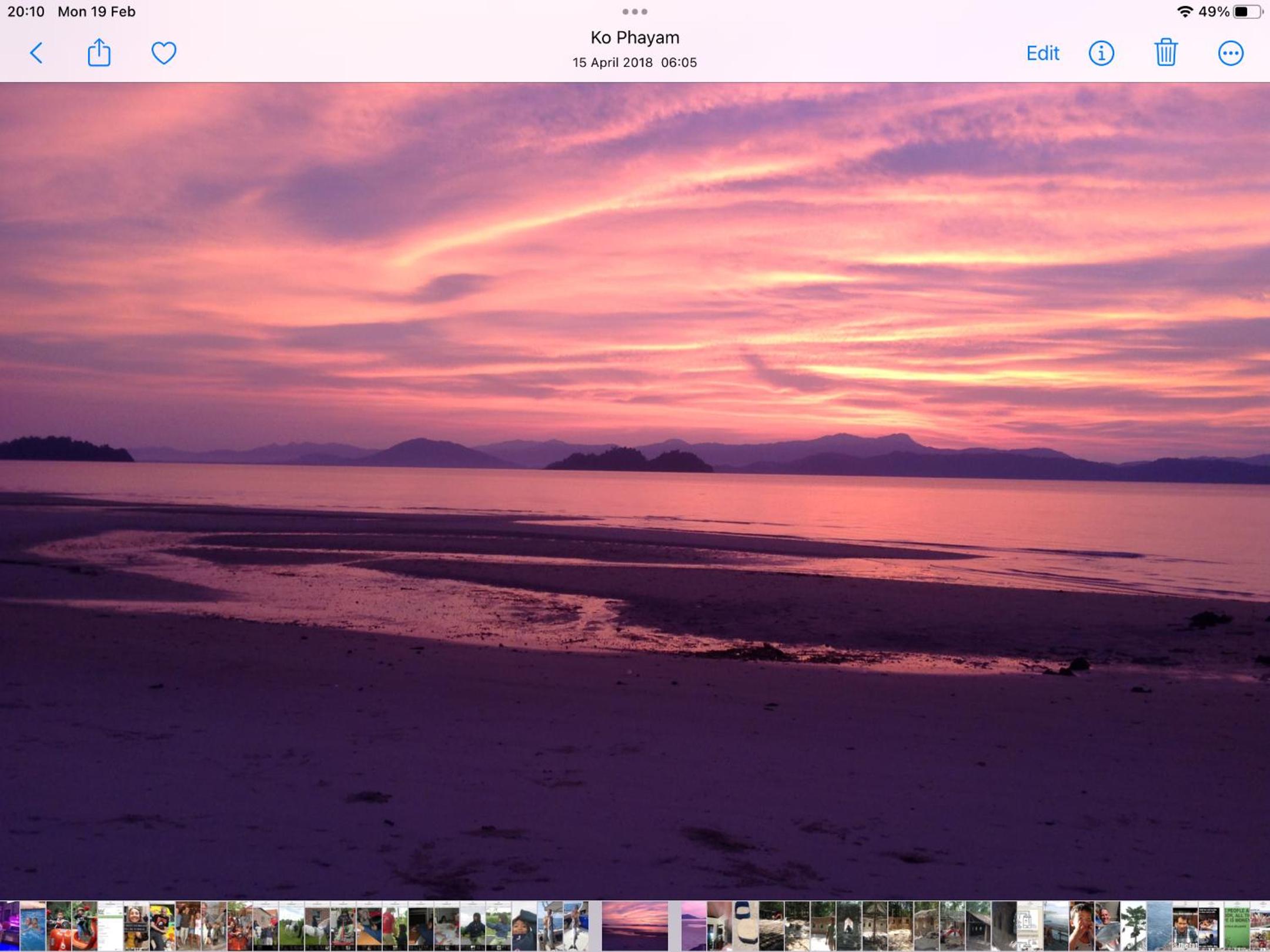The width and height of the screenshot is (1270, 952).
Task: Go back using the blue chevron arrow
Action: [x=36, y=53]
